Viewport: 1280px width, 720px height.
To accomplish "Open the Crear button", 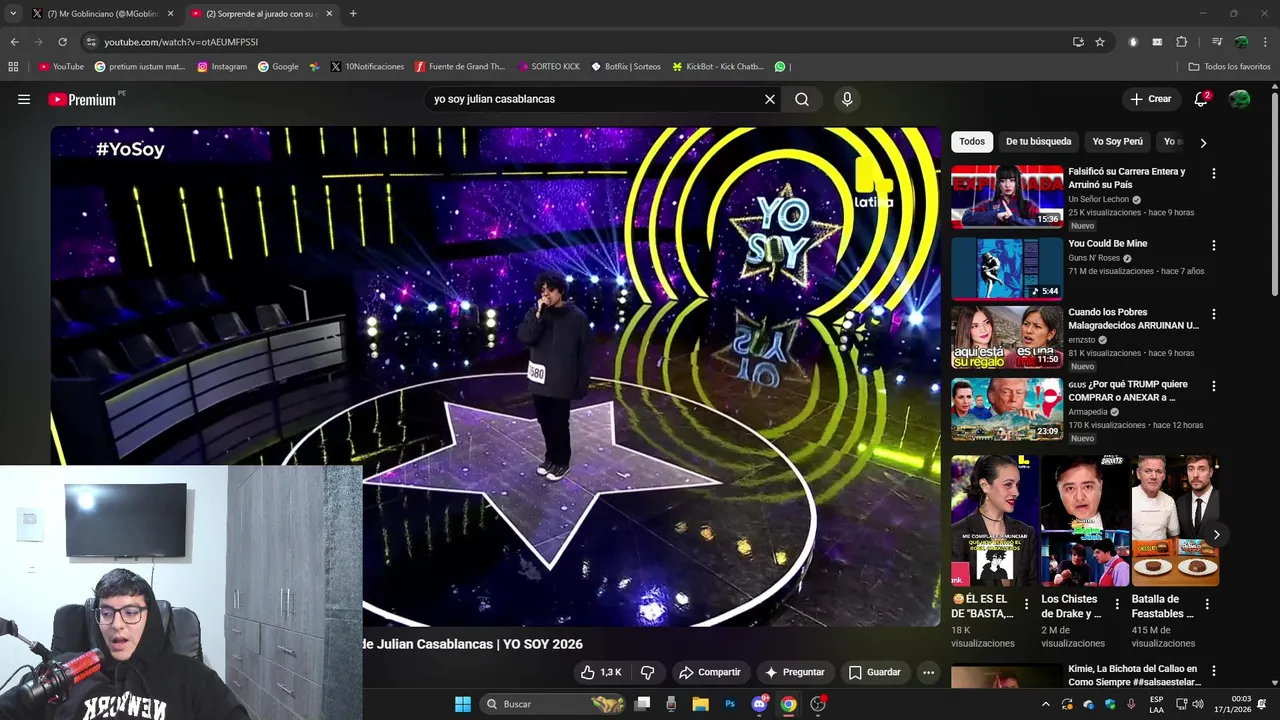I will click(x=1151, y=99).
